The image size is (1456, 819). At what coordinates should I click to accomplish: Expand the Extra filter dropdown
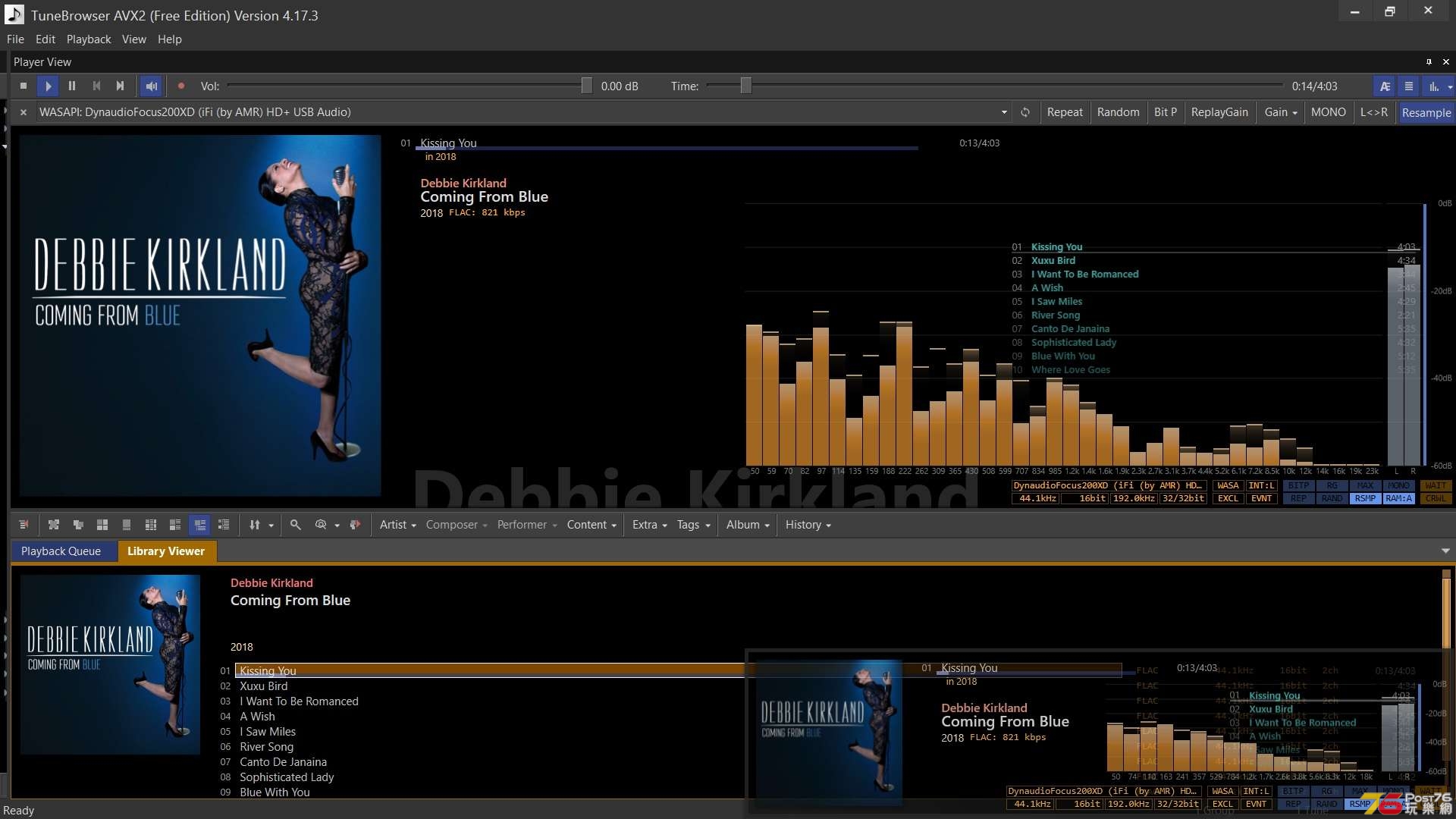649,525
